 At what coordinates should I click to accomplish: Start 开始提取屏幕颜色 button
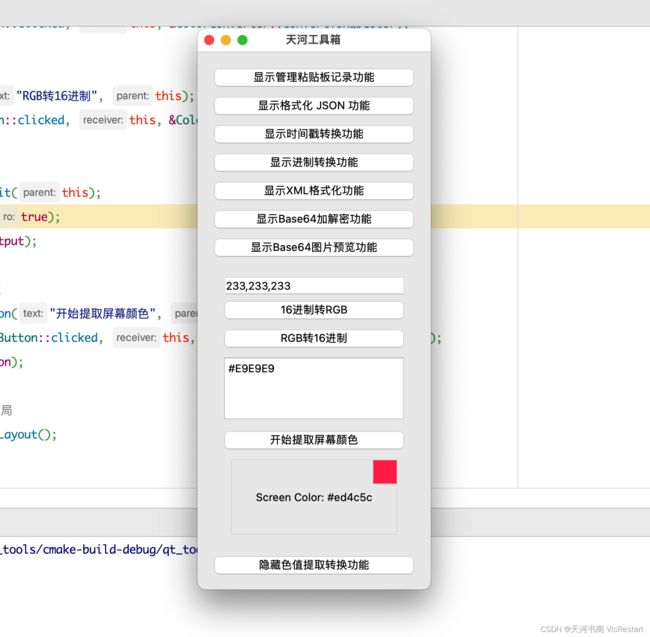[314, 440]
